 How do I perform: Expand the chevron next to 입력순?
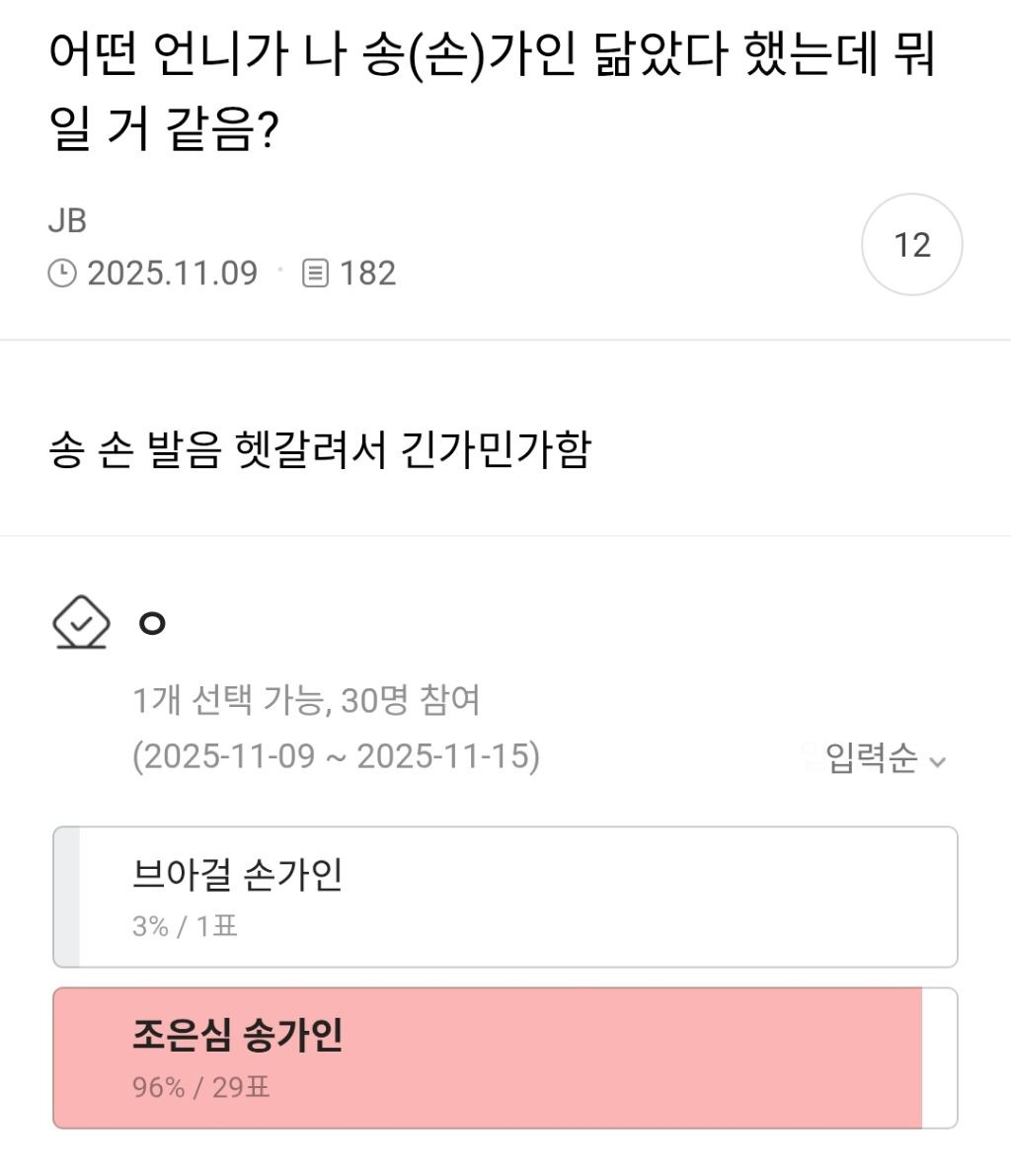coord(938,761)
